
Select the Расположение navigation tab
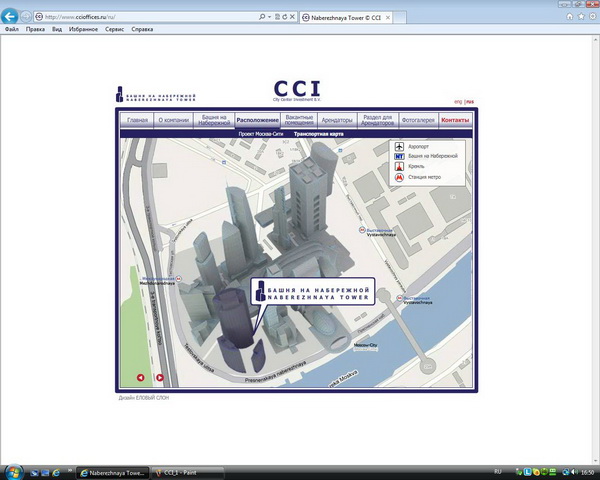pos(258,120)
